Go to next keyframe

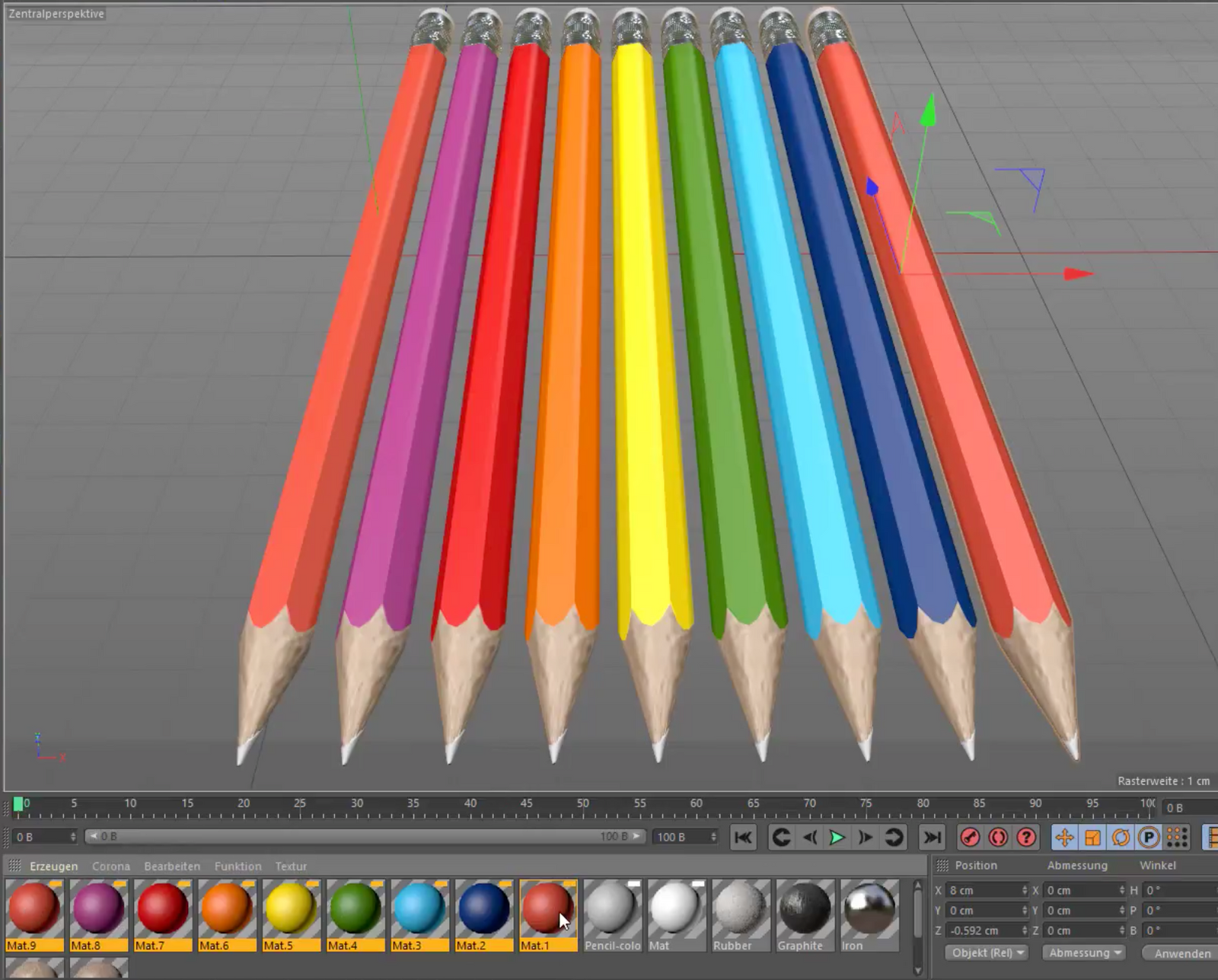[894, 838]
